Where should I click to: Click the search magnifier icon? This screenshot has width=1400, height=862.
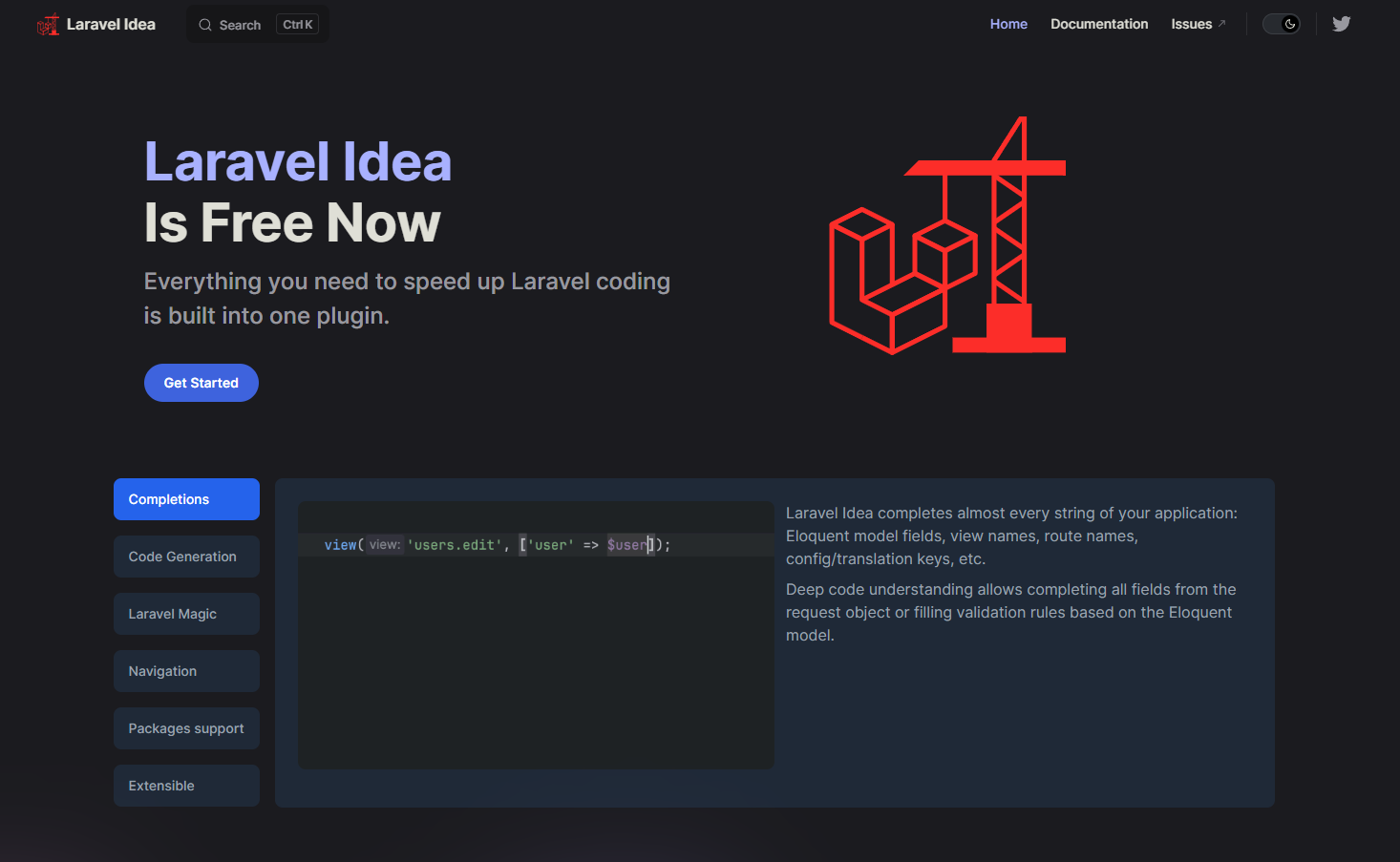click(205, 25)
